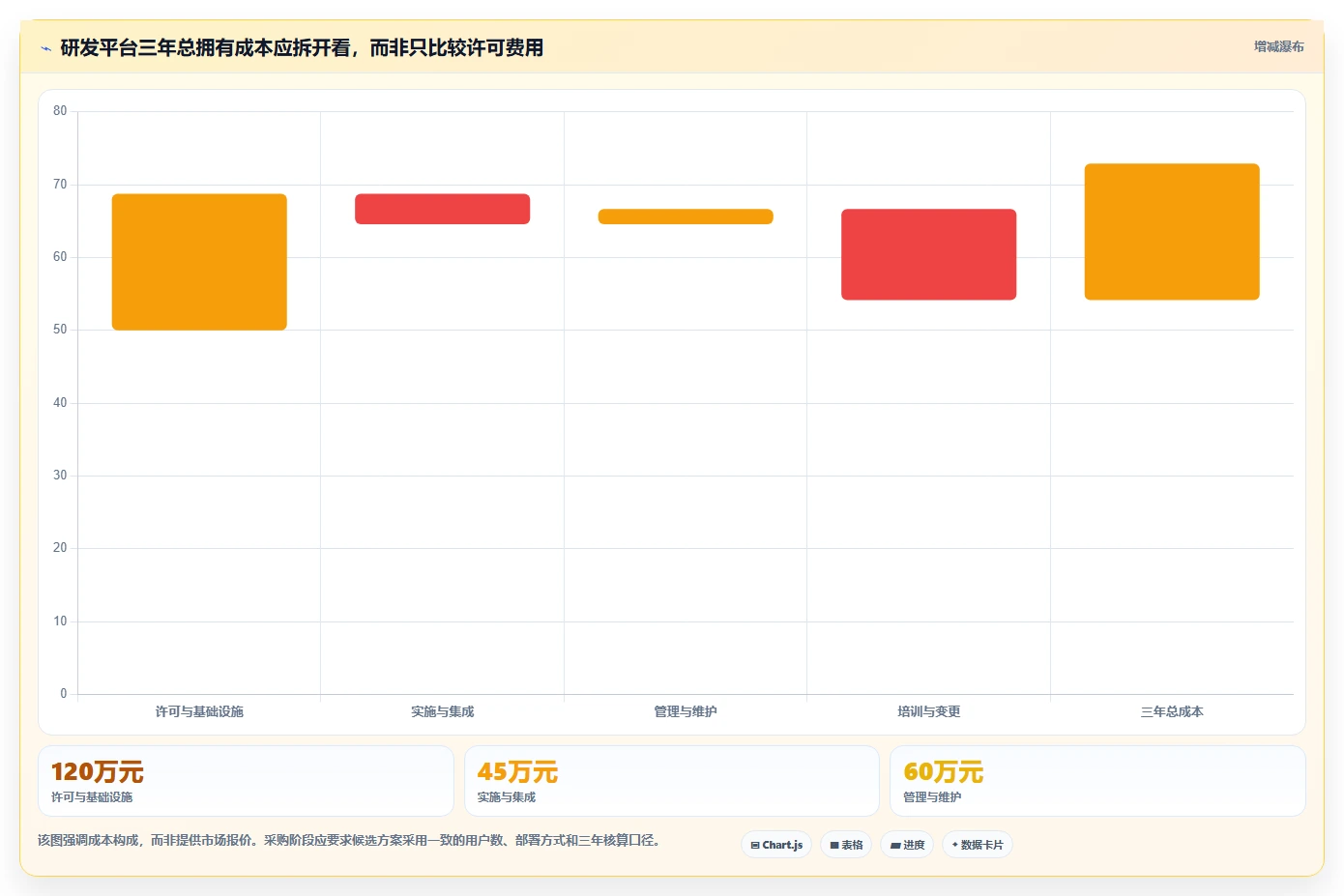
Task: Select the 数据卡片 pill button
Action: coord(978,845)
